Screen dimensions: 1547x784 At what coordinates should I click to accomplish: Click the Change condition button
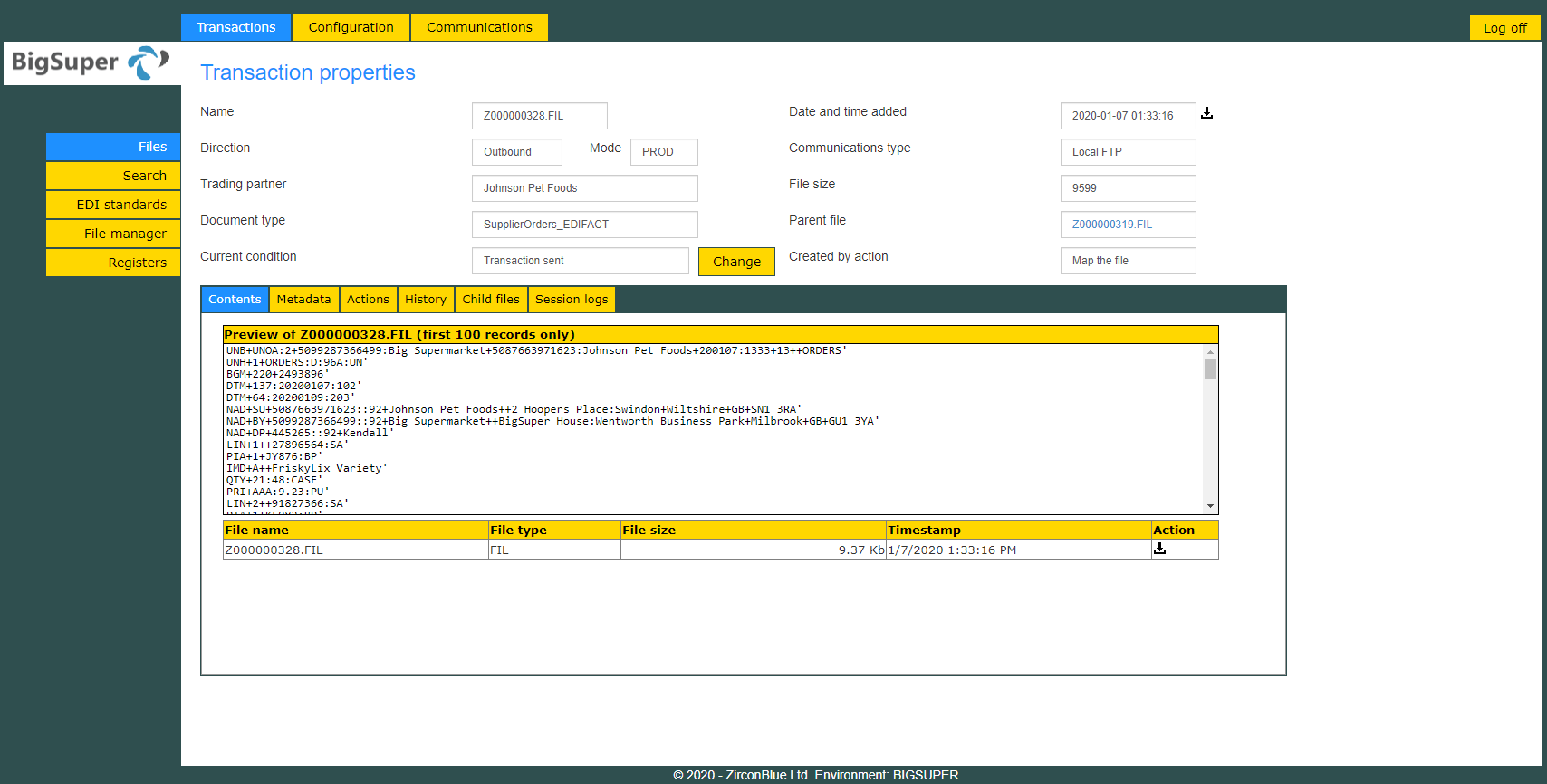pos(736,262)
